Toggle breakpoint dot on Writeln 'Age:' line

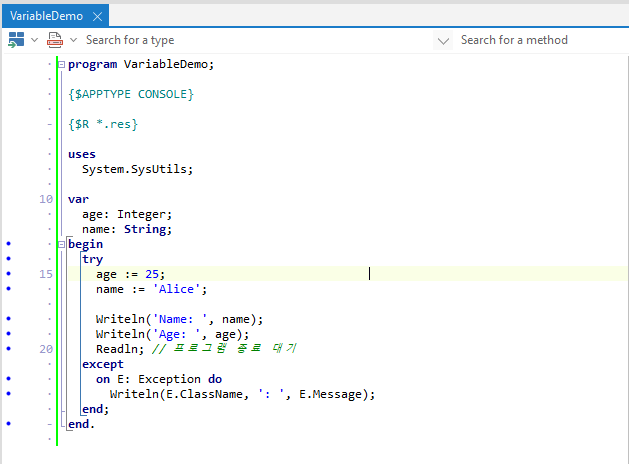coord(9,334)
